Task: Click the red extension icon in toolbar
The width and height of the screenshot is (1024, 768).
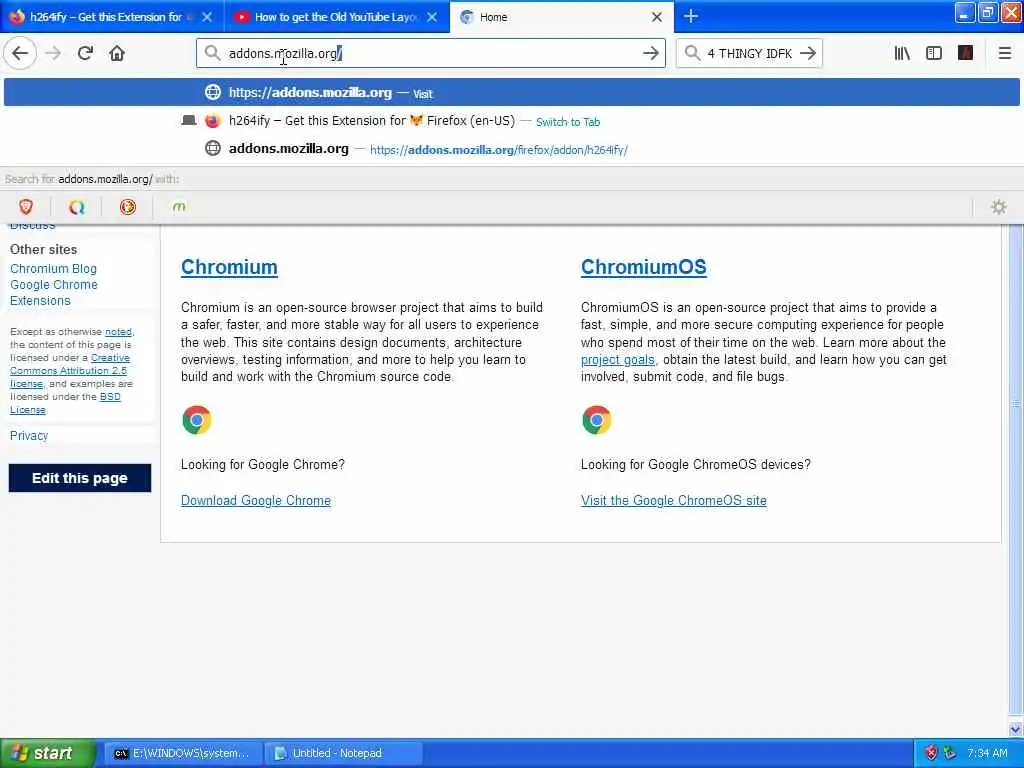Action: tap(965, 53)
